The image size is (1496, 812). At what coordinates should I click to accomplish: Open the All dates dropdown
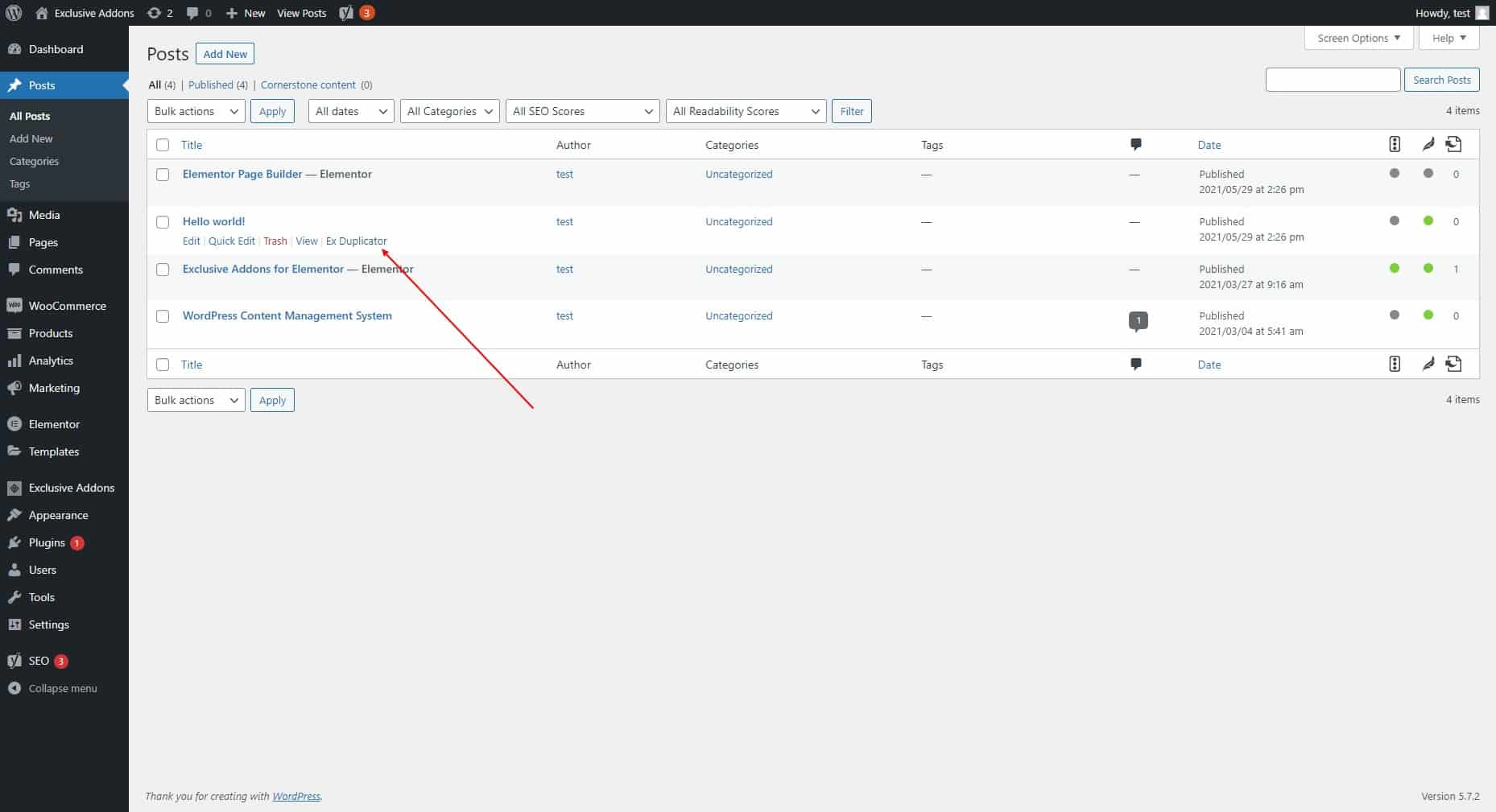[x=351, y=111]
